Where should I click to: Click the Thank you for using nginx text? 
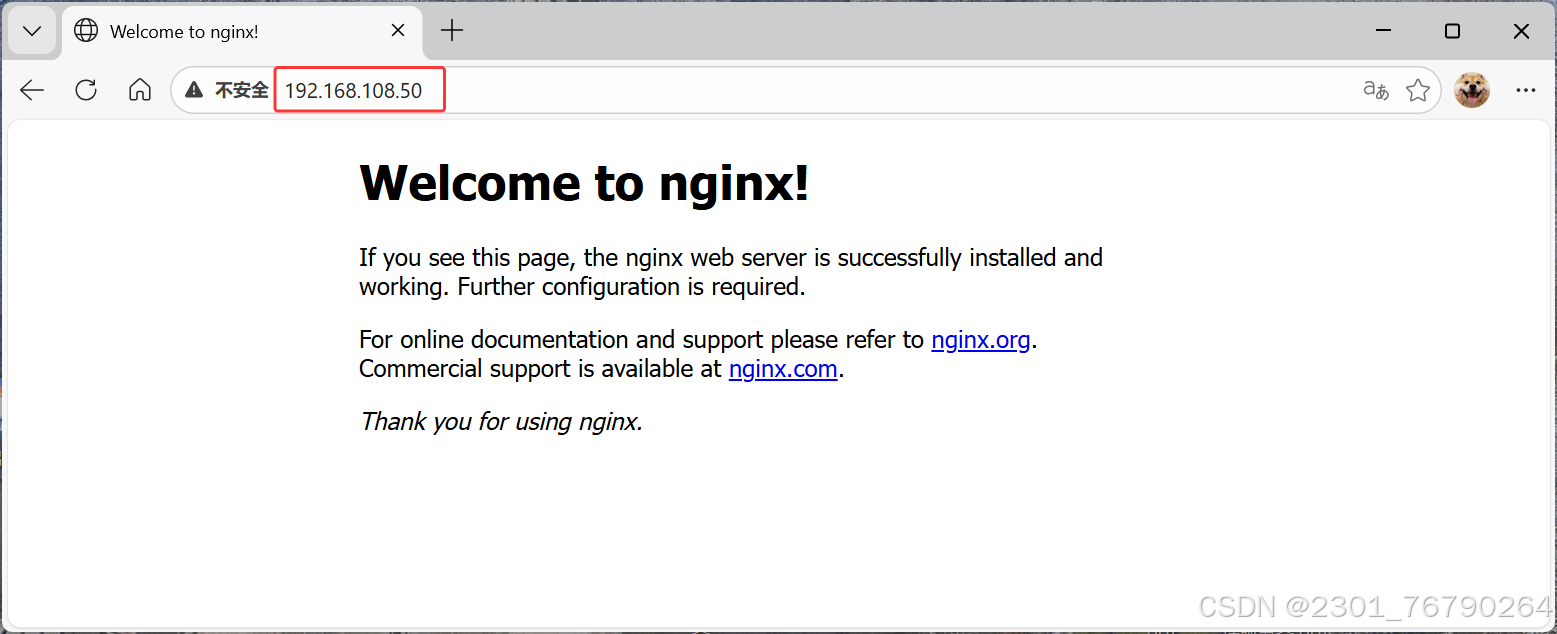point(501,422)
